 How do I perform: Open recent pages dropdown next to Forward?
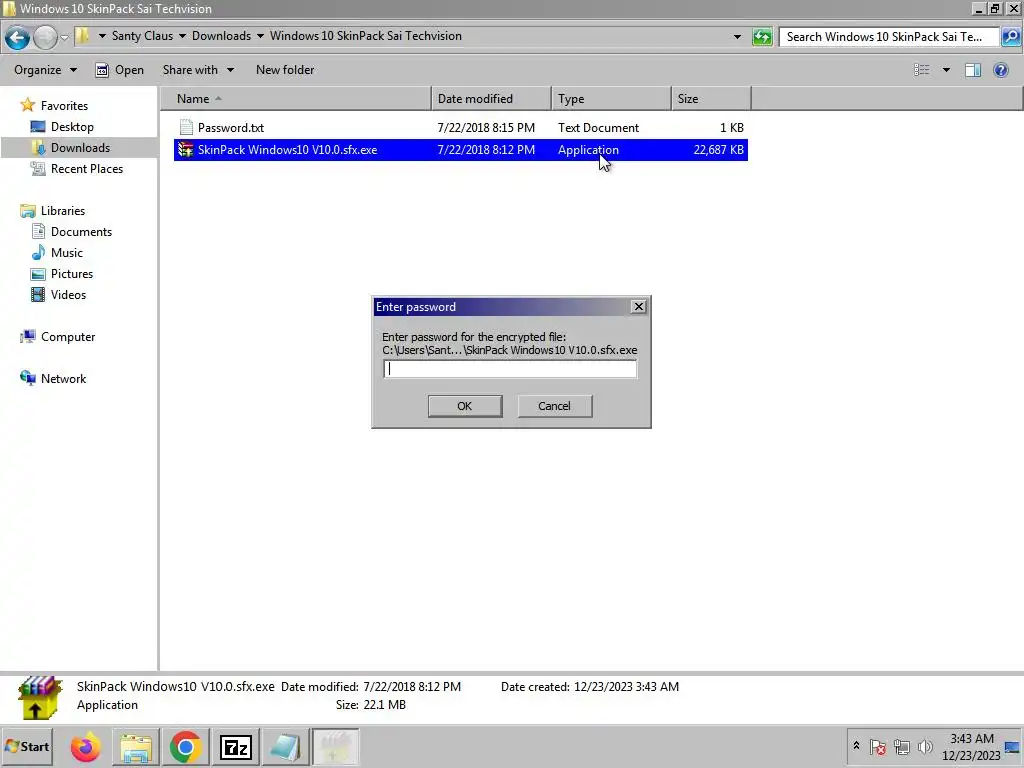64,37
